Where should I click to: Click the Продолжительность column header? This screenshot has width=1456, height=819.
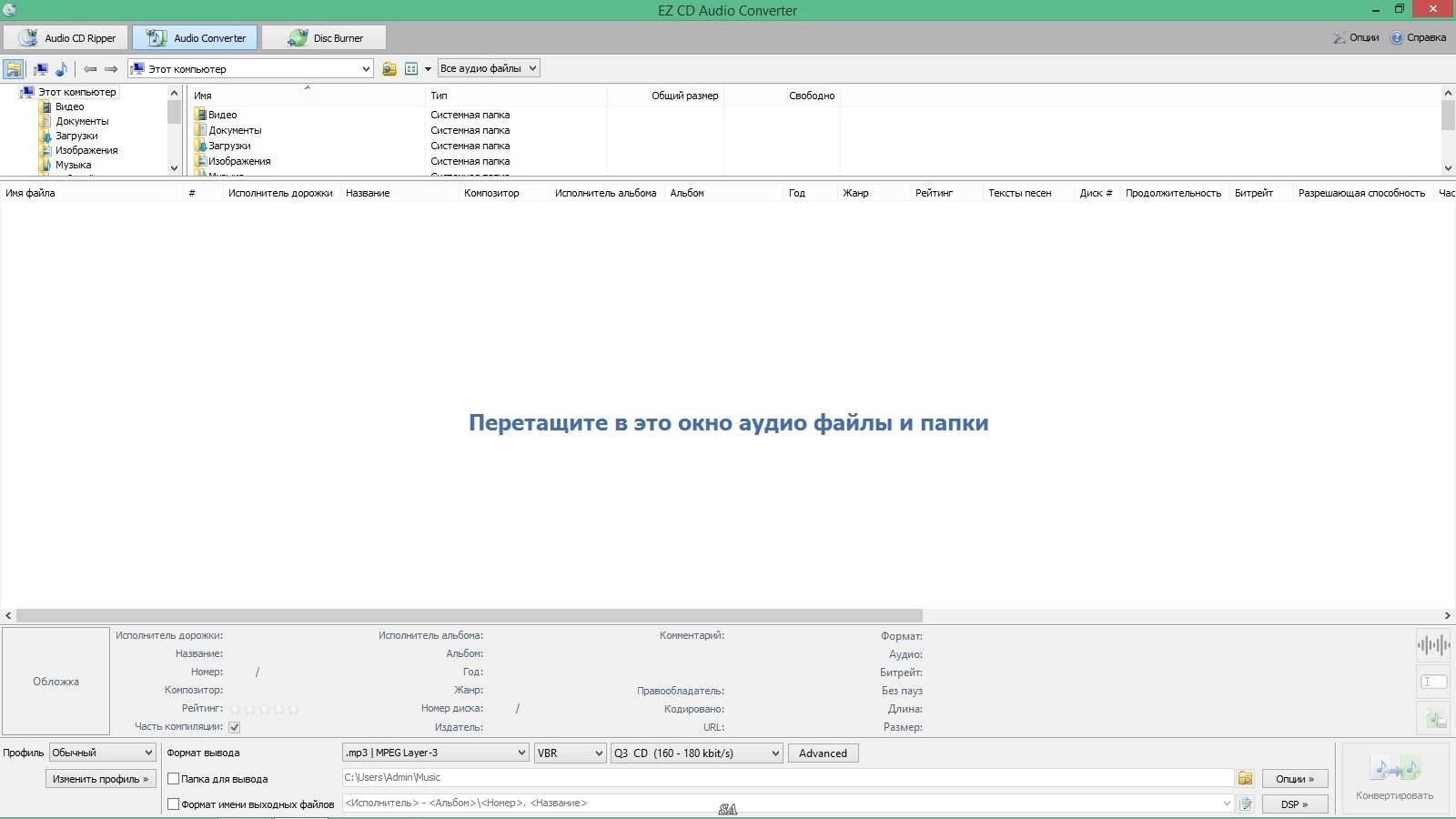pyautogui.click(x=1173, y=193)
